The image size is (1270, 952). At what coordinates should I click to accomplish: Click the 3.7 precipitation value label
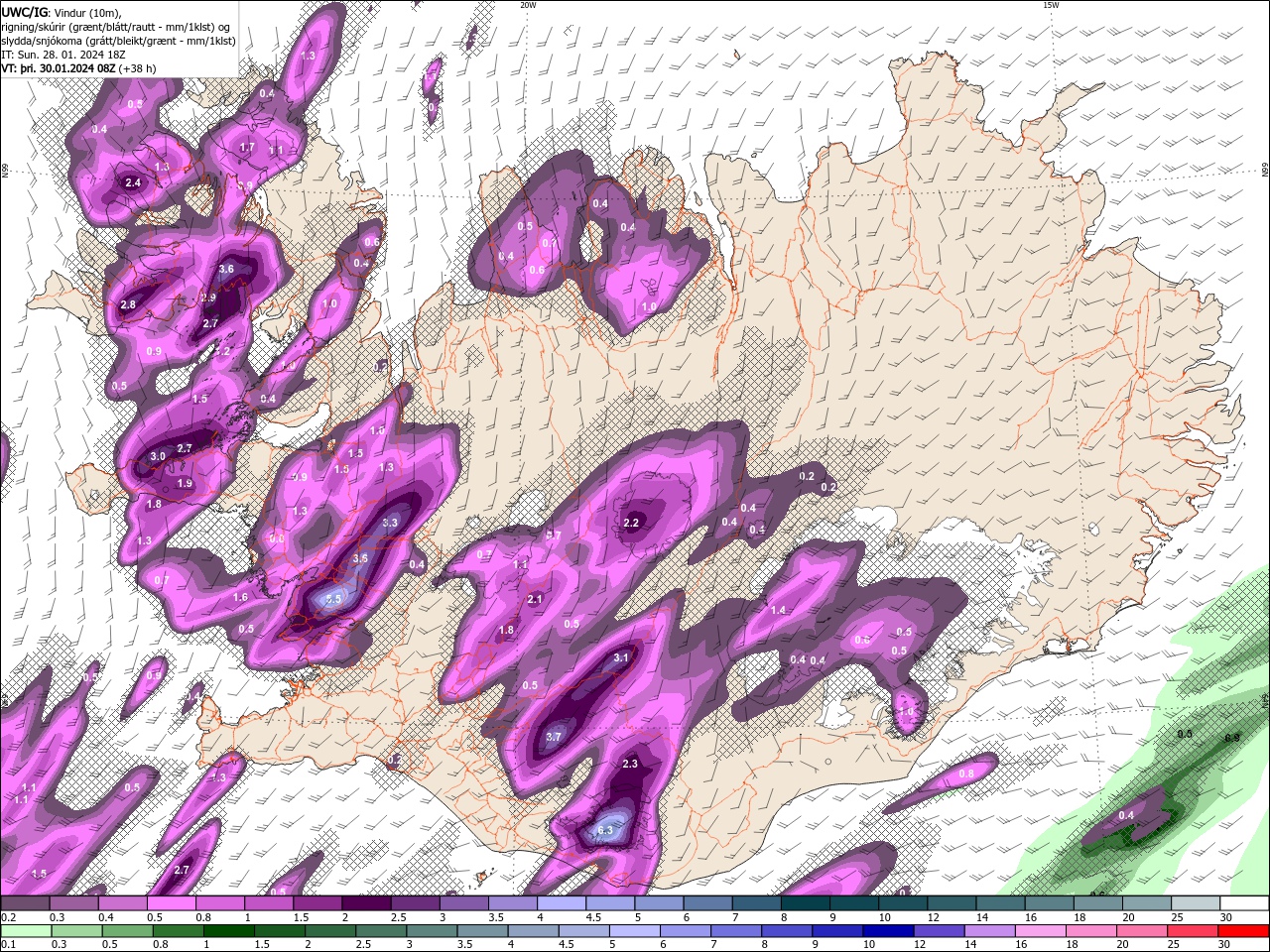point(555,737)
